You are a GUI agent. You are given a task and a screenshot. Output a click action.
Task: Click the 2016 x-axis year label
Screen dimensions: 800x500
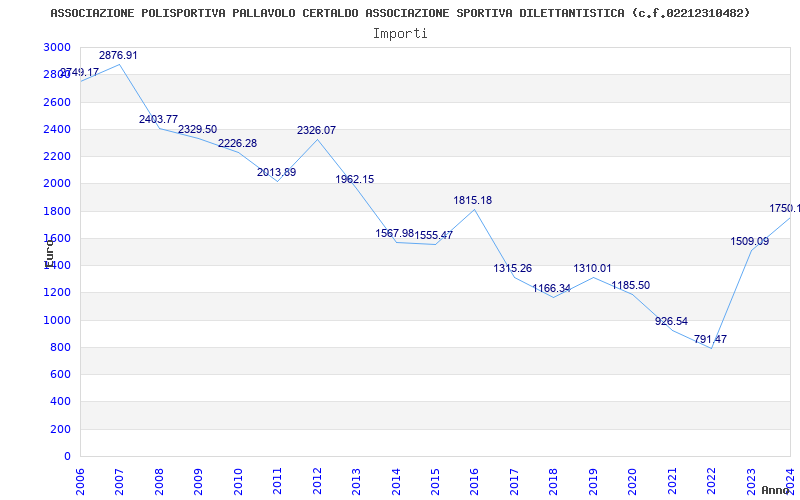coord(474,481)
